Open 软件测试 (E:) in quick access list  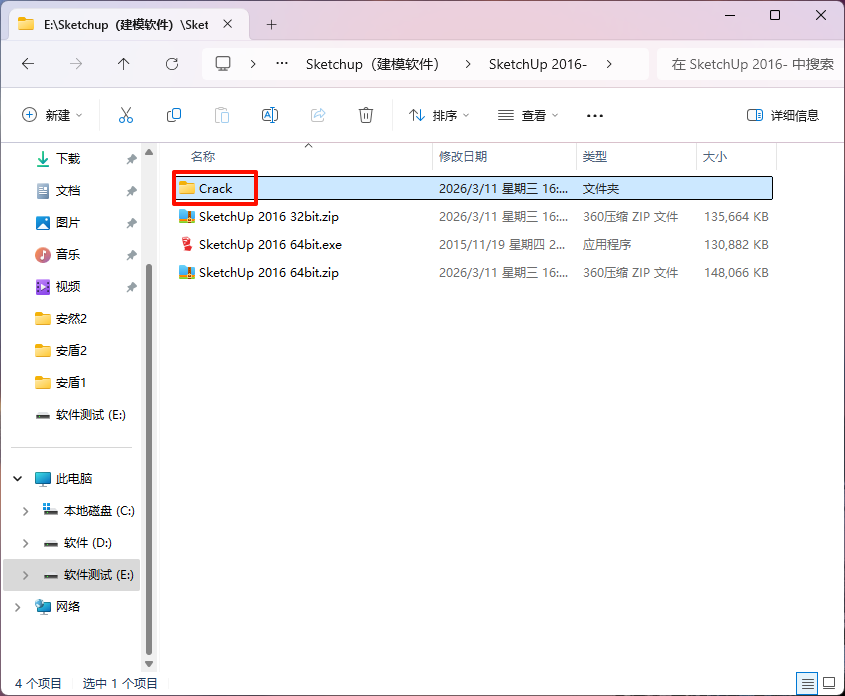[91, 415]
